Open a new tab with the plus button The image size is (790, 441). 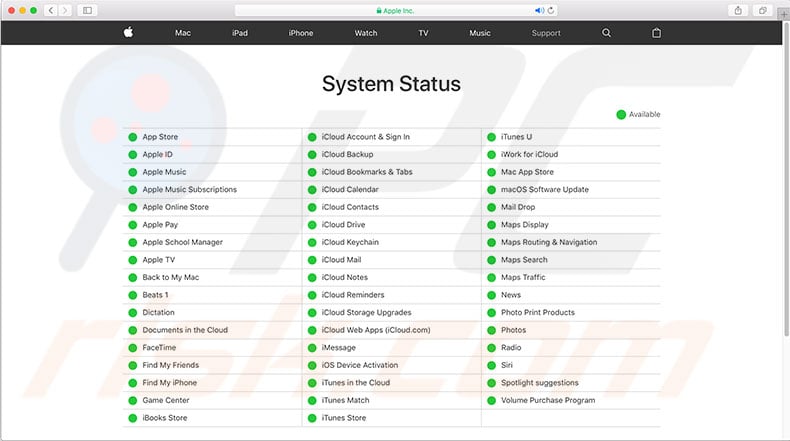coord(783,14)
